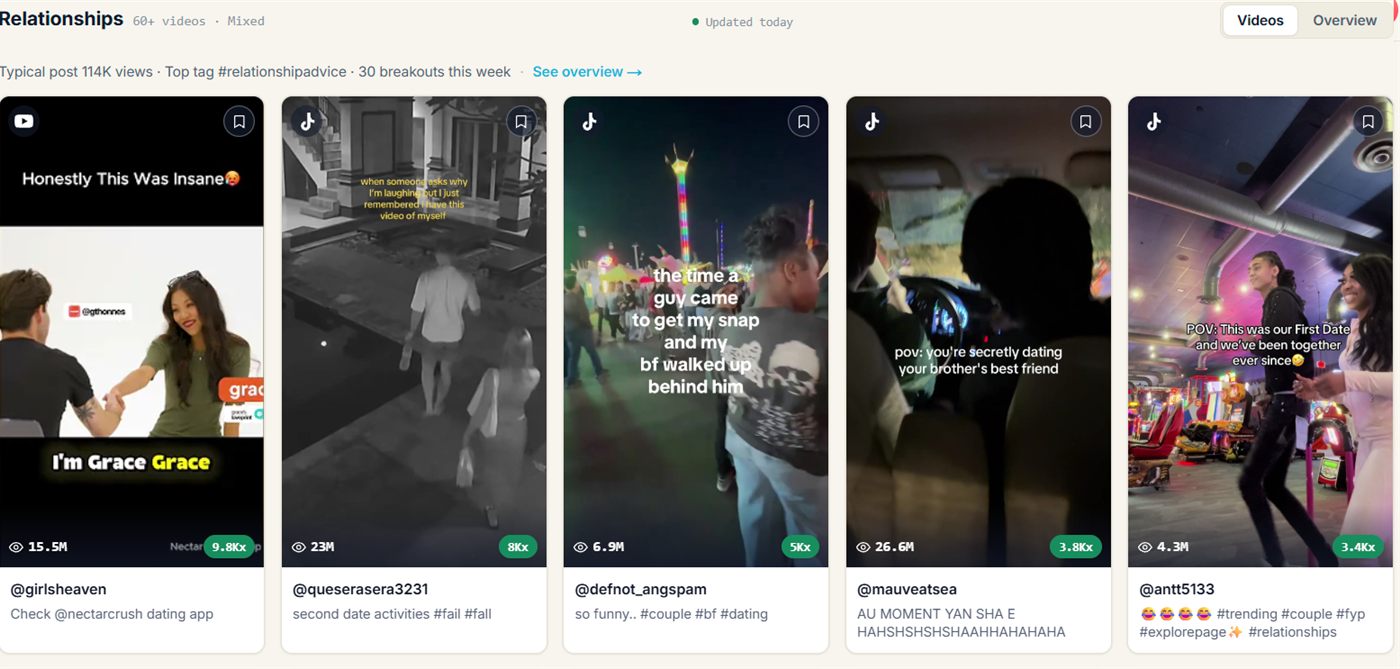Click eye views icon showing 15.5M
The image size is (1400, 669).
click(16, 547)
